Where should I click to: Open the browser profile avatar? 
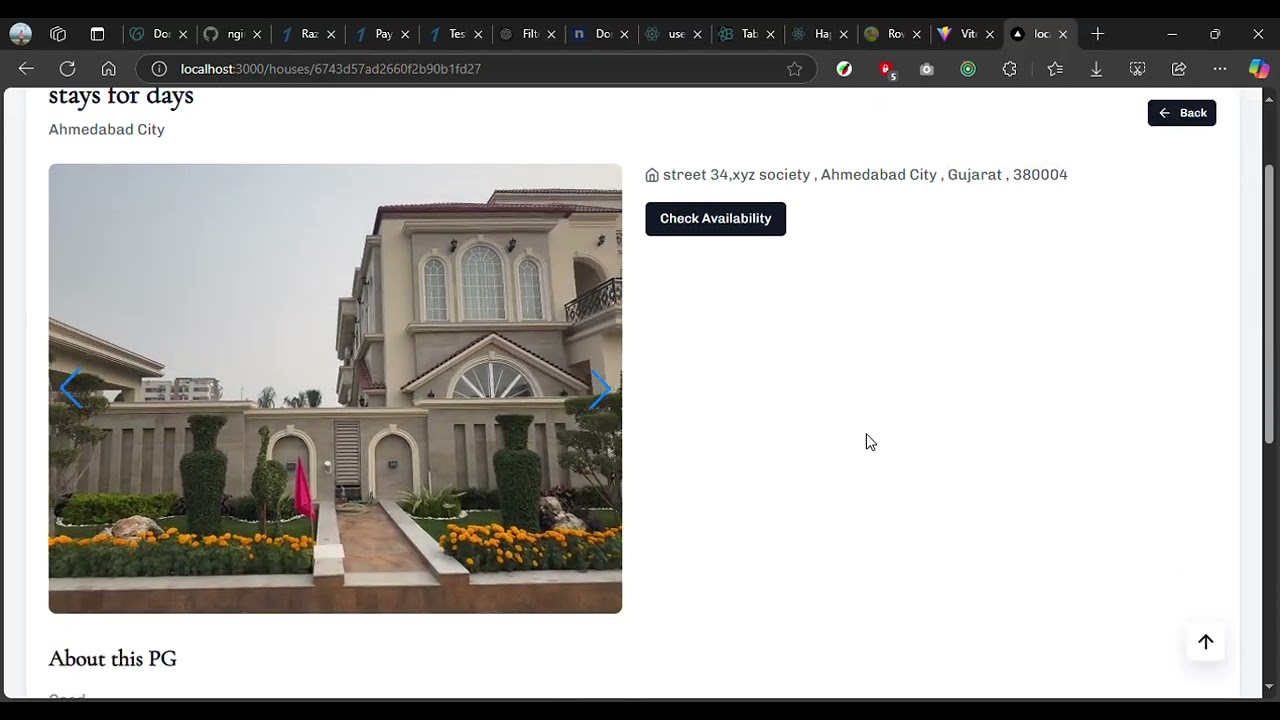(20, 34)
